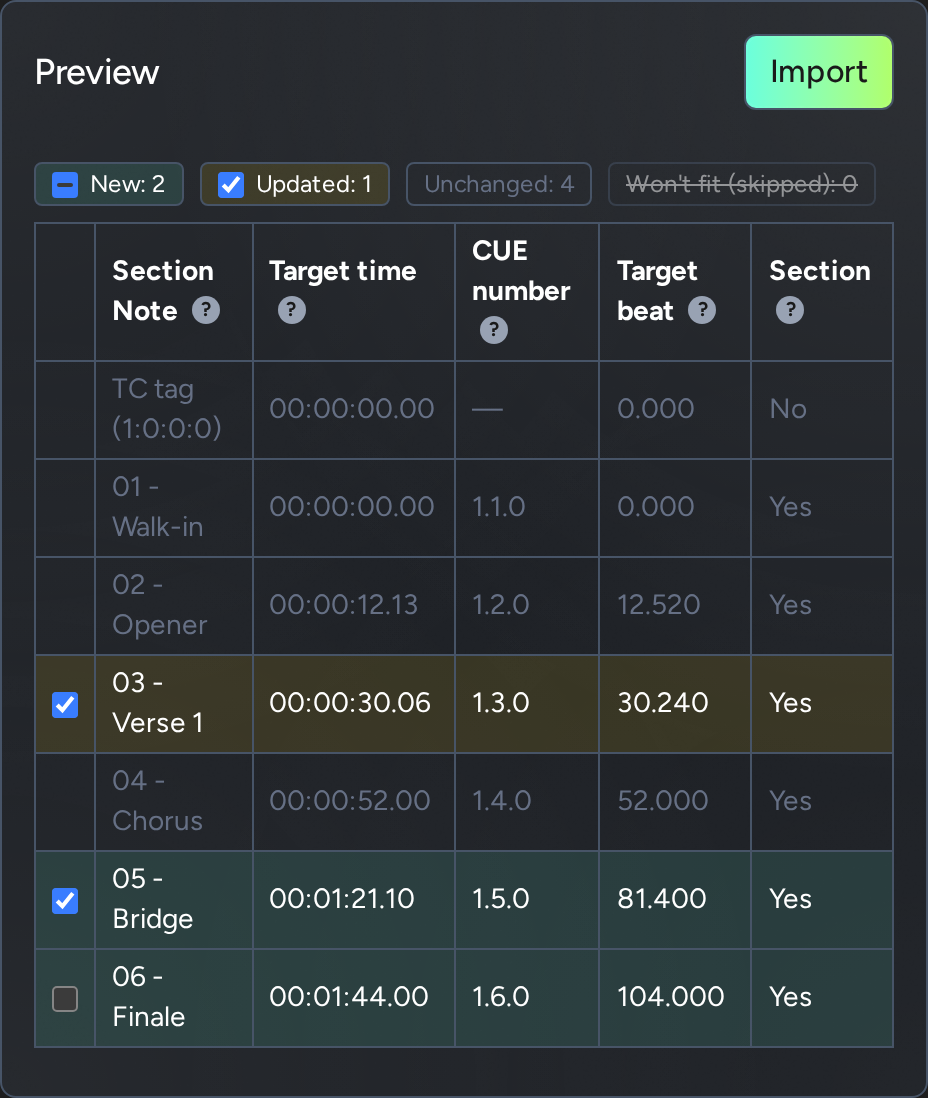Image resolution: width=928 pixels, height=1098 pixels.
Task: Click target beat 81.400
Action: [x=662, y=899]
